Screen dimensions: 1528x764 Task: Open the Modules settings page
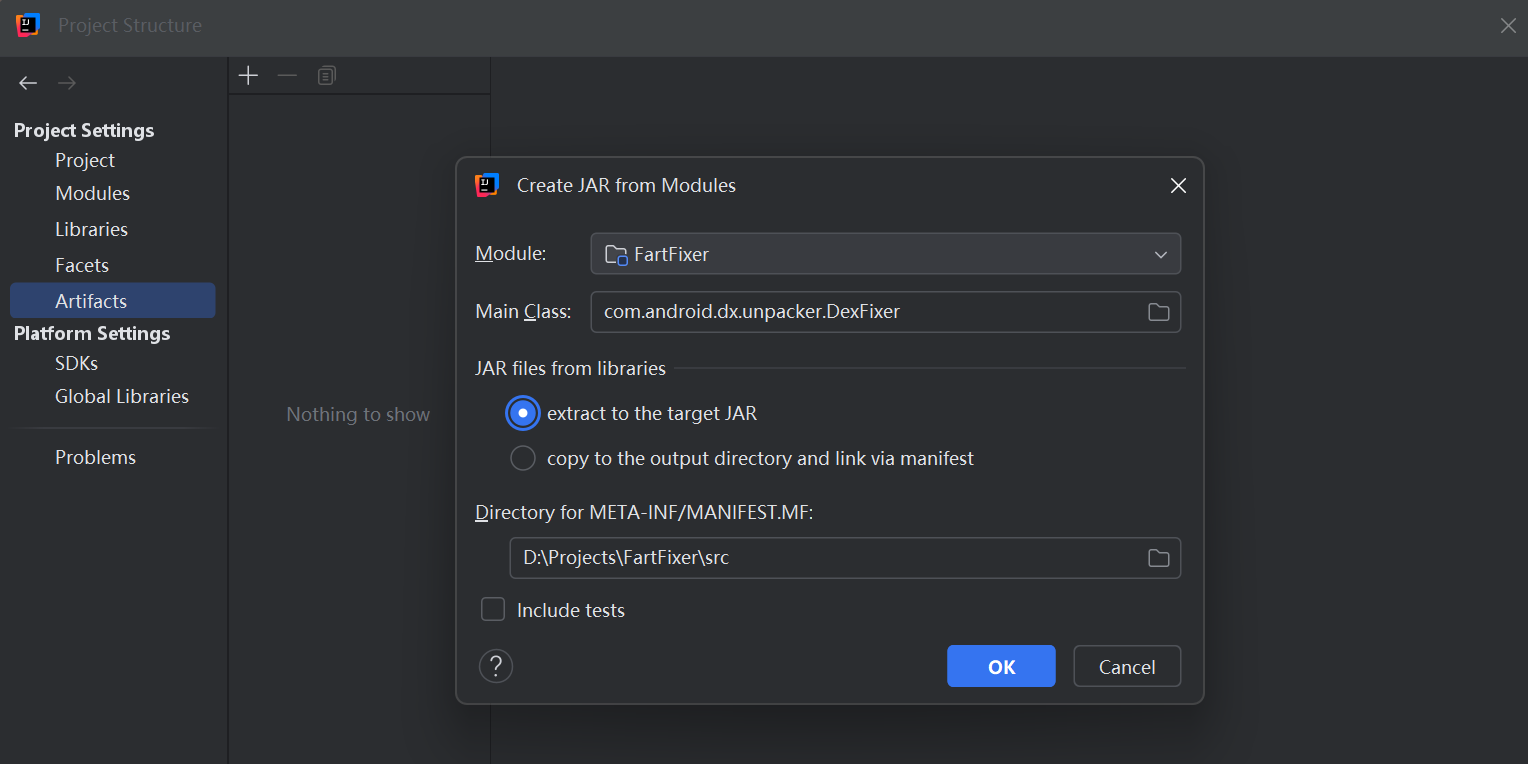point(92,193)
